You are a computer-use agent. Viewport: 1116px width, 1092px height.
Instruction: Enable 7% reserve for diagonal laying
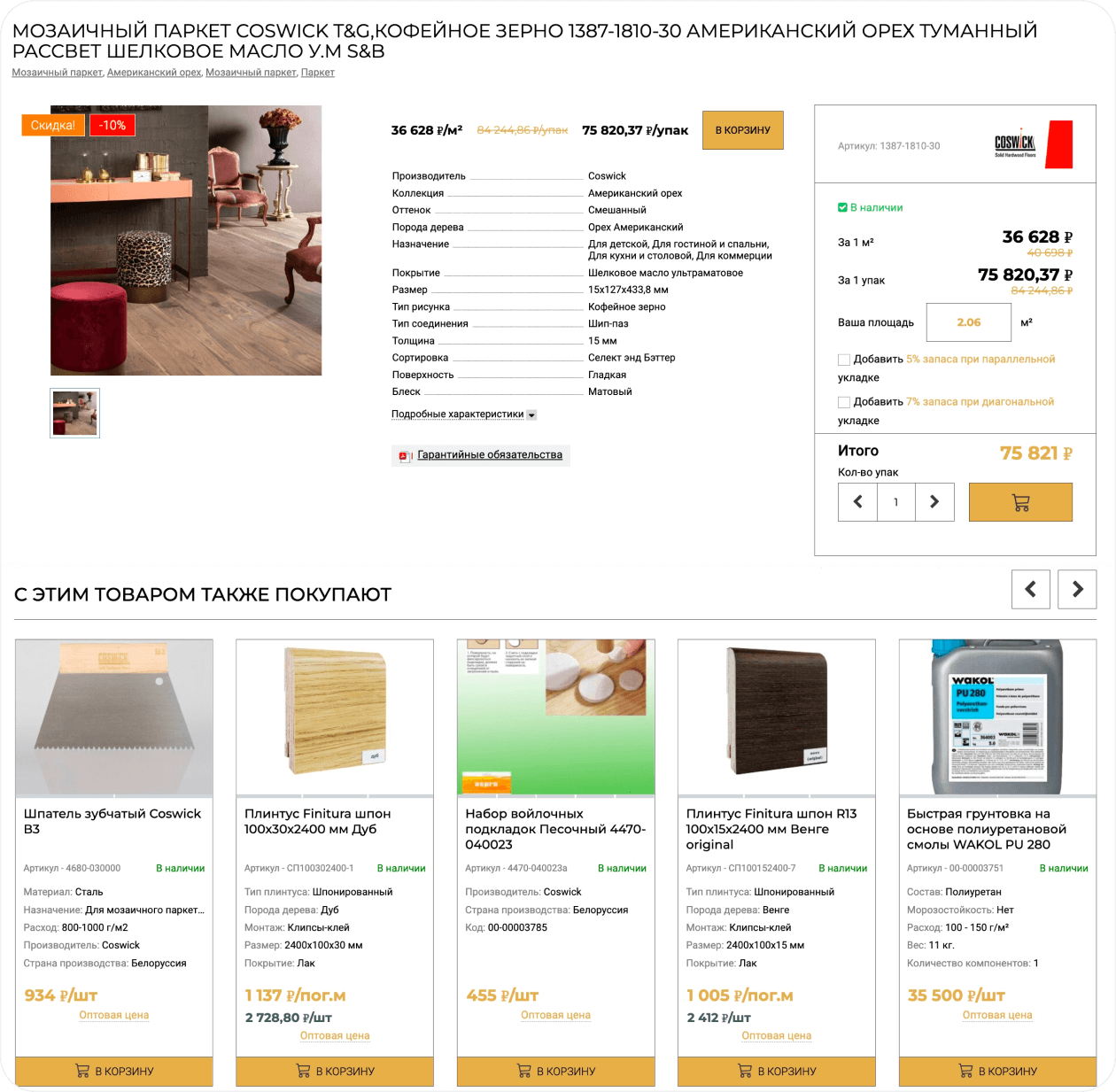[x=844, y=402]
